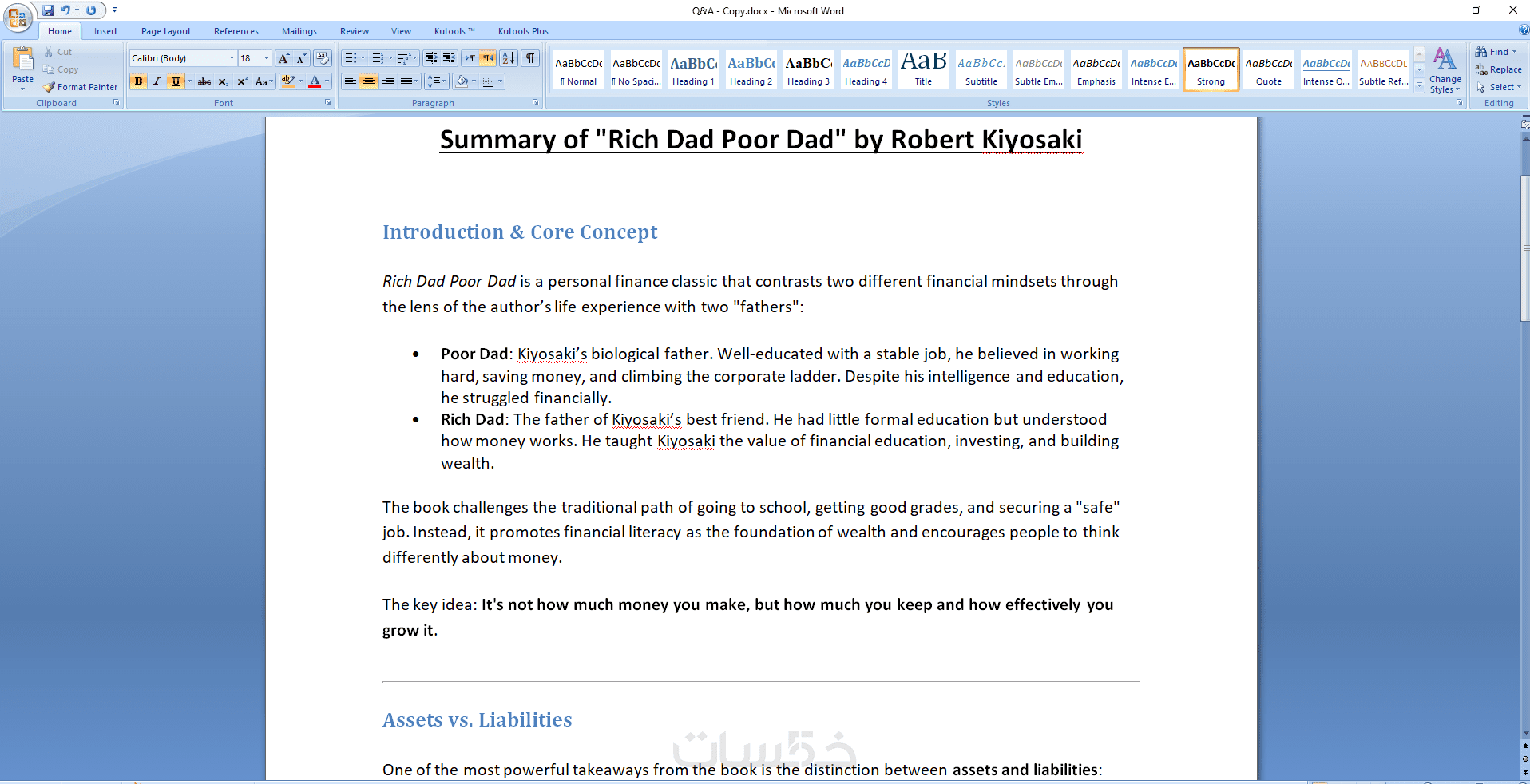
Task: Apply the Quote style
Action: [1268, 69]
